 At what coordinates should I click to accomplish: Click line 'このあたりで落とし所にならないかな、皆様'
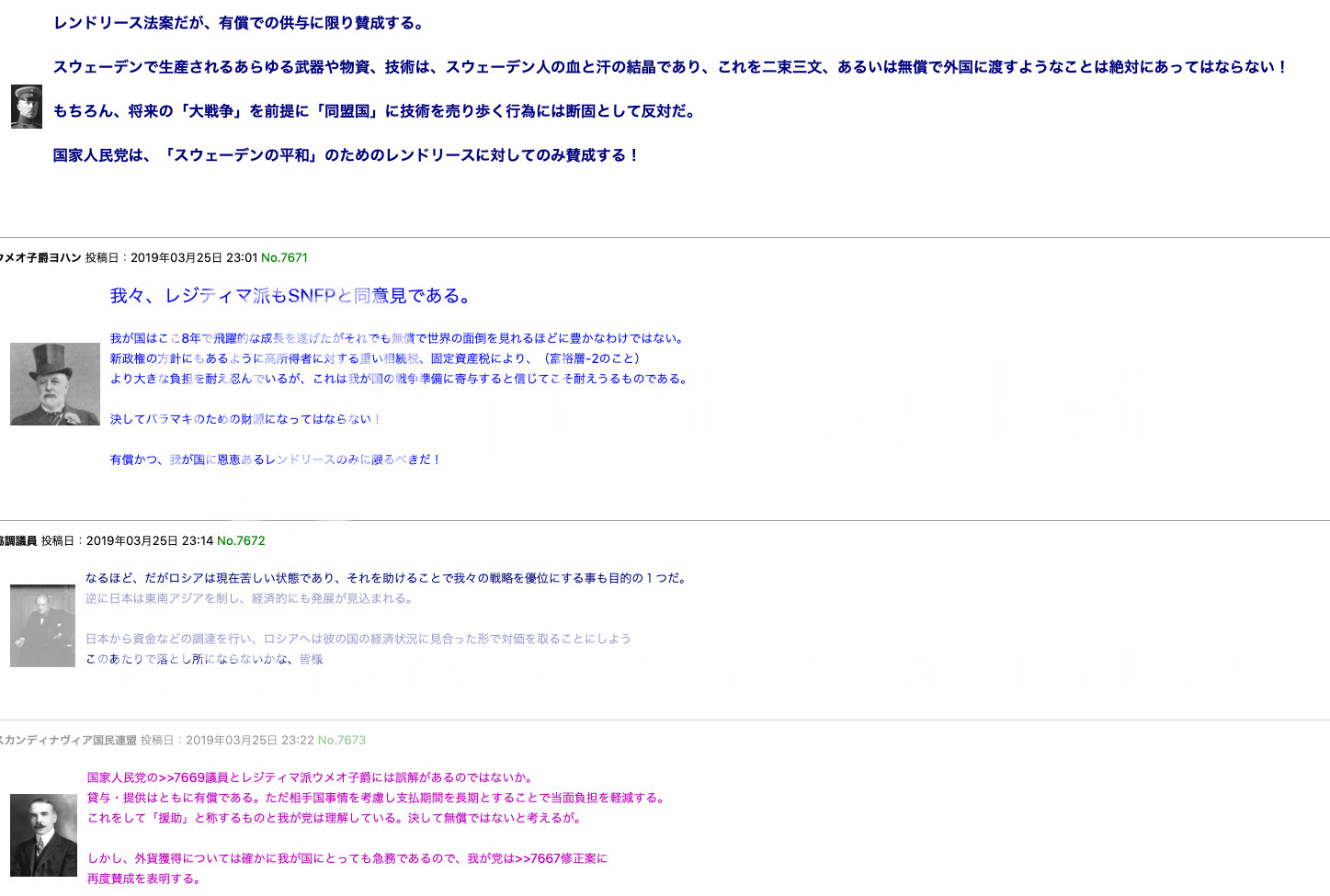(204, 659)
